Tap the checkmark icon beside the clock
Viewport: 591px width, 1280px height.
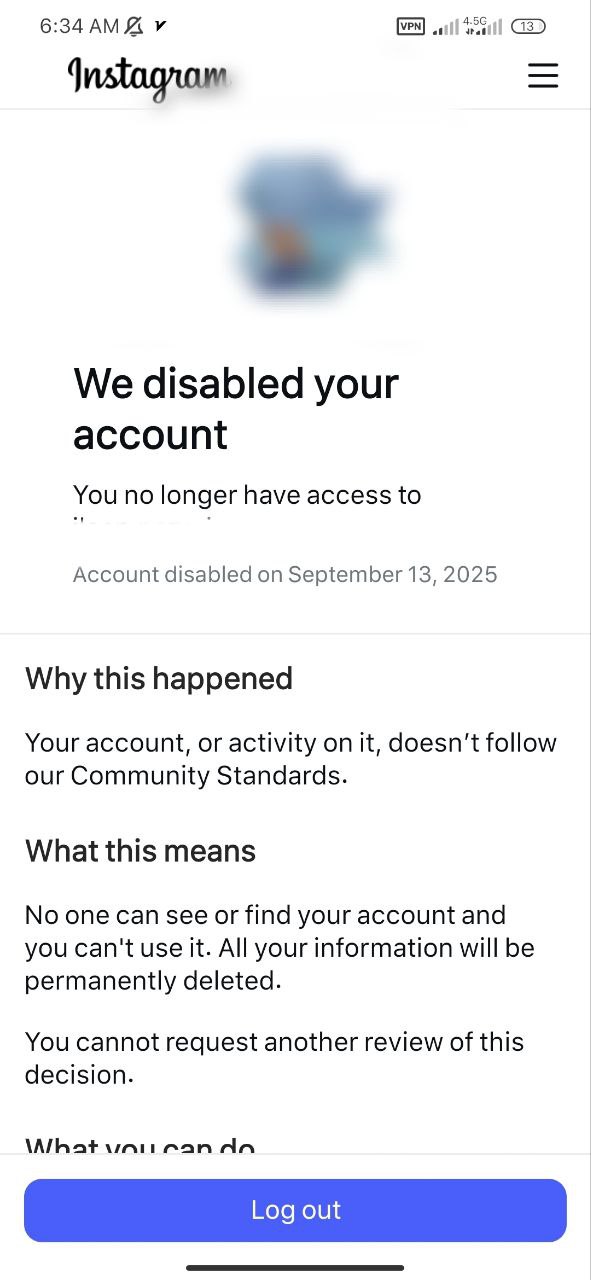(159, 27)
